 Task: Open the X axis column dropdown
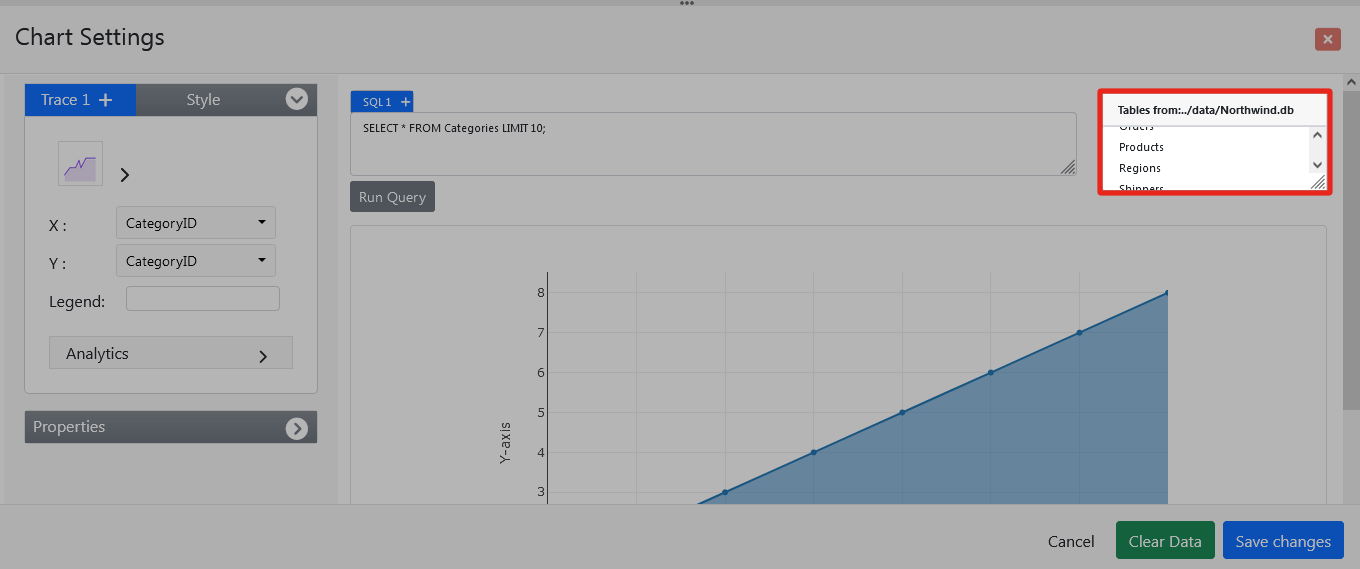click(x=196, y=223)
